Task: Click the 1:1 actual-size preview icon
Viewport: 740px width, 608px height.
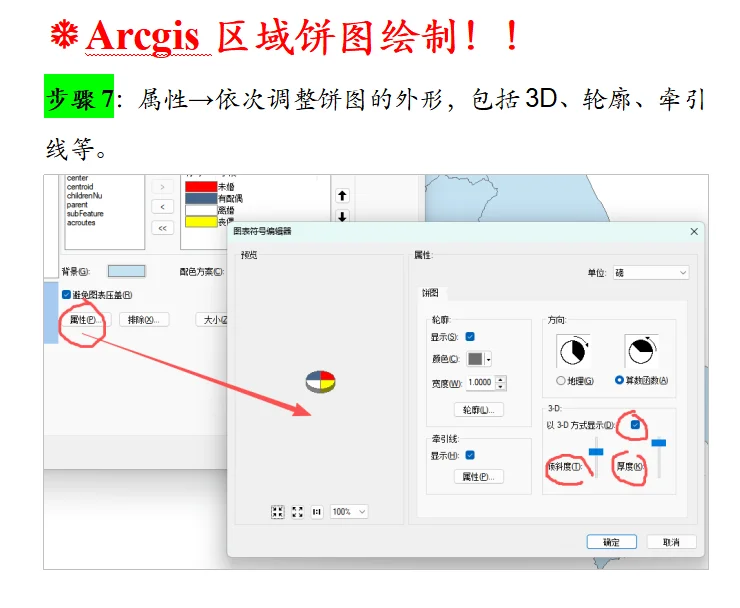Action: (317, 512)
